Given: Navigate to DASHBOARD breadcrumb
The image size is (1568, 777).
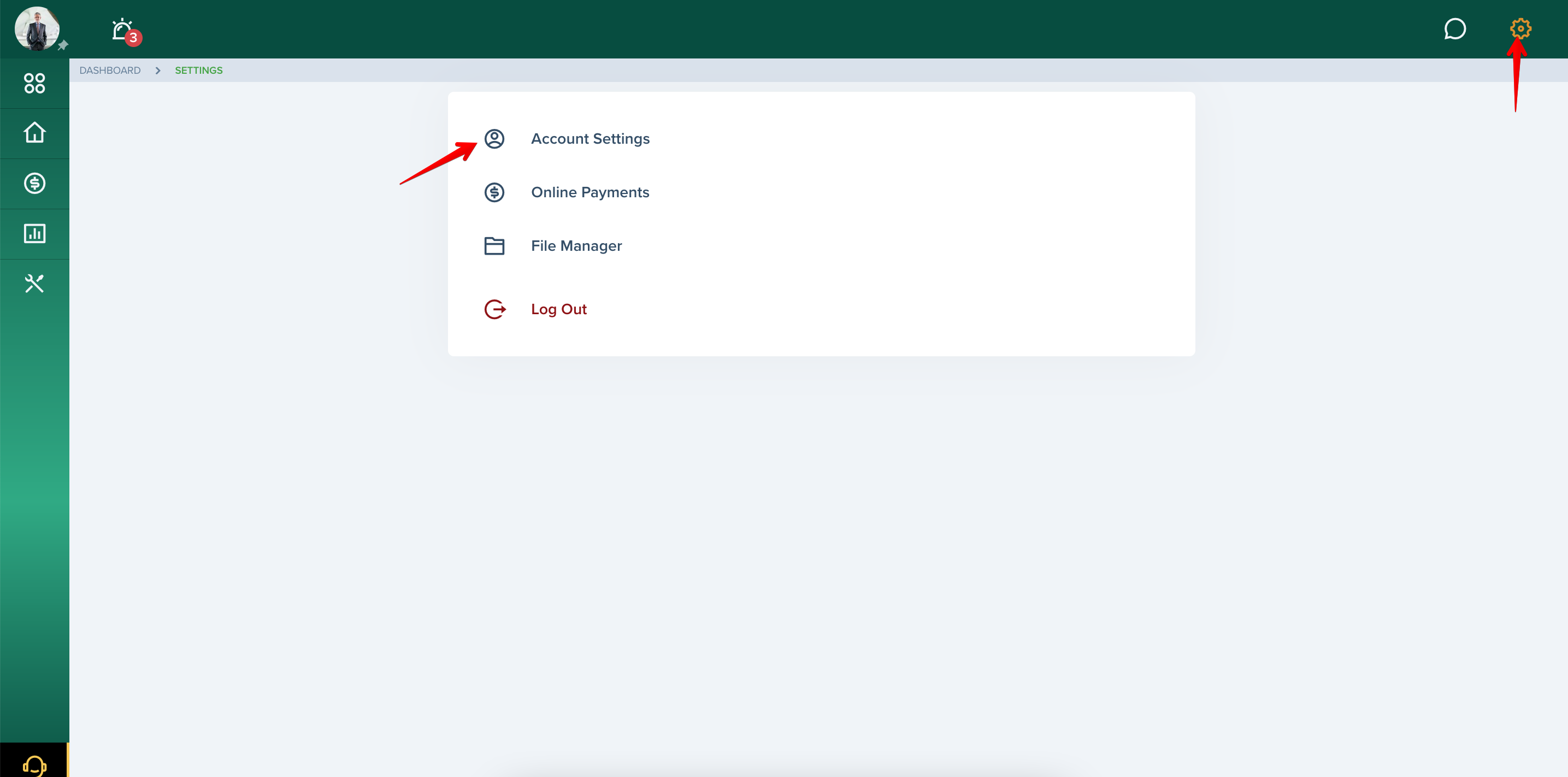Looking at the screenshot, I should tap(110, 70).
